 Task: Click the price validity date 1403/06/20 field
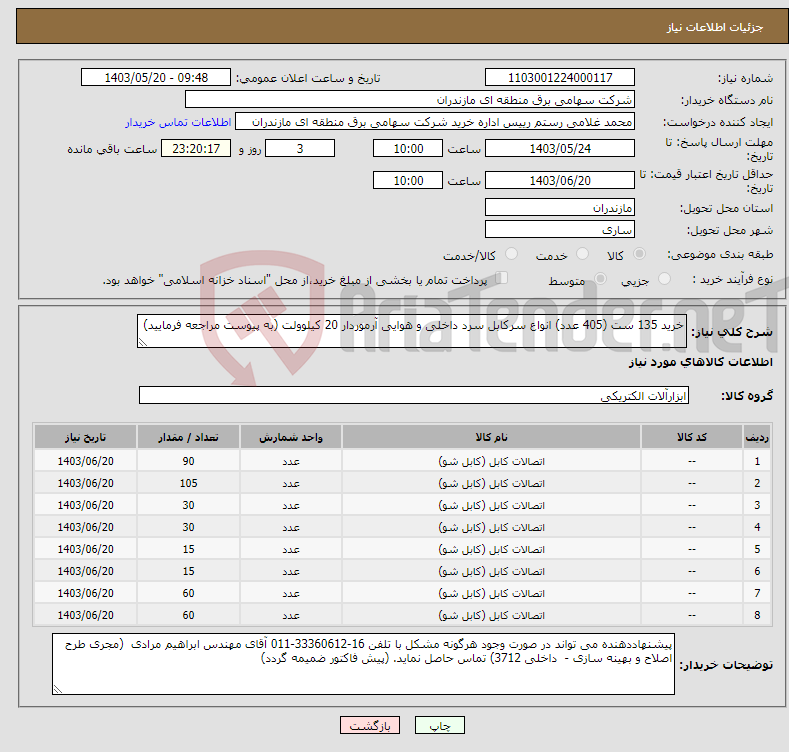pyautogui.click(x=560, y=180)
